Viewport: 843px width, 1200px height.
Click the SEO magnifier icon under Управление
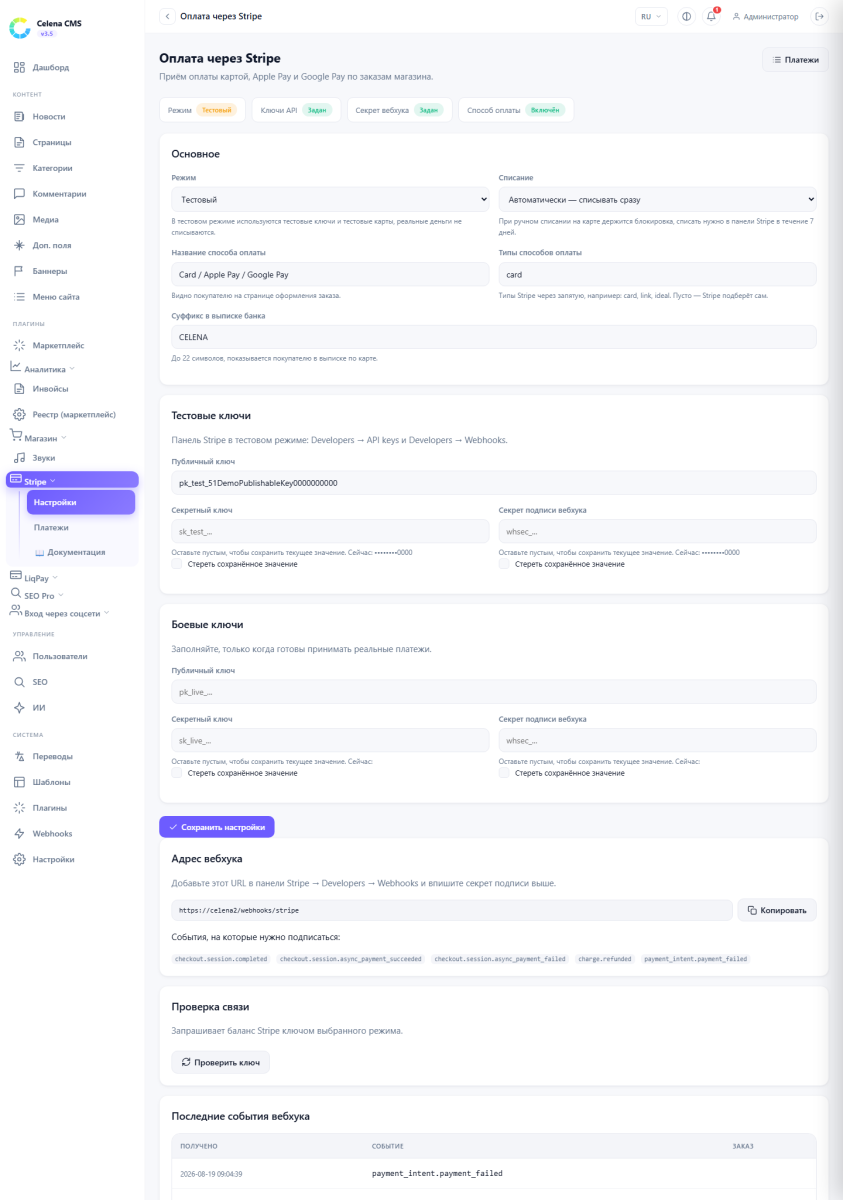click(x=19, y=682)
